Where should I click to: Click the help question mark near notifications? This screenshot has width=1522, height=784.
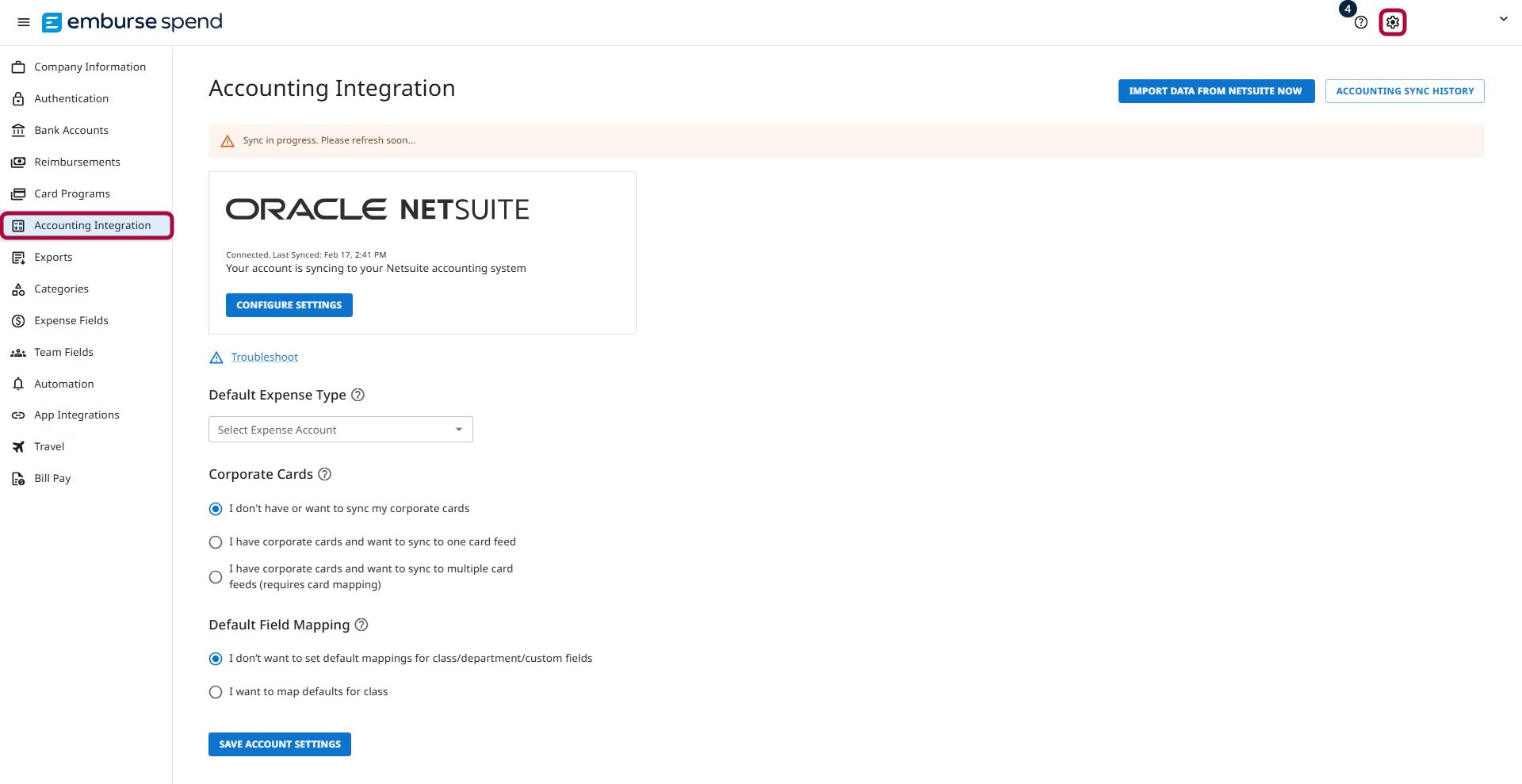pyautogui.click(x=1360, y=23)
